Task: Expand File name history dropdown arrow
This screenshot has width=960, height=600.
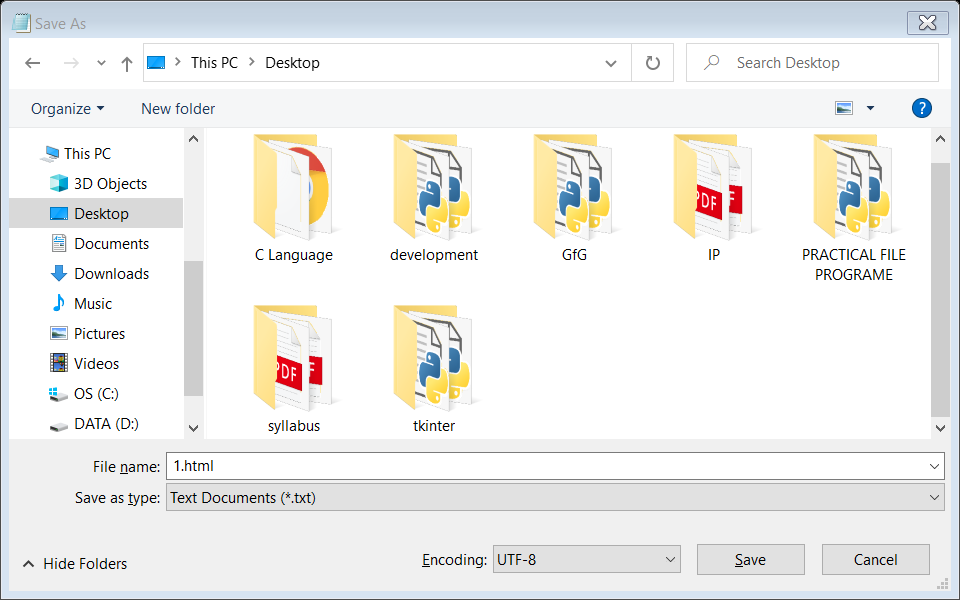Action: pyautogui.click(x=934, y=467)
